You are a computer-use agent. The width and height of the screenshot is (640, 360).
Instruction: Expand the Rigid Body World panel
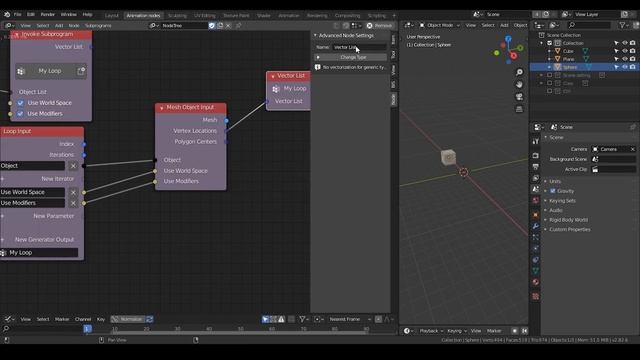click(568, 220)
